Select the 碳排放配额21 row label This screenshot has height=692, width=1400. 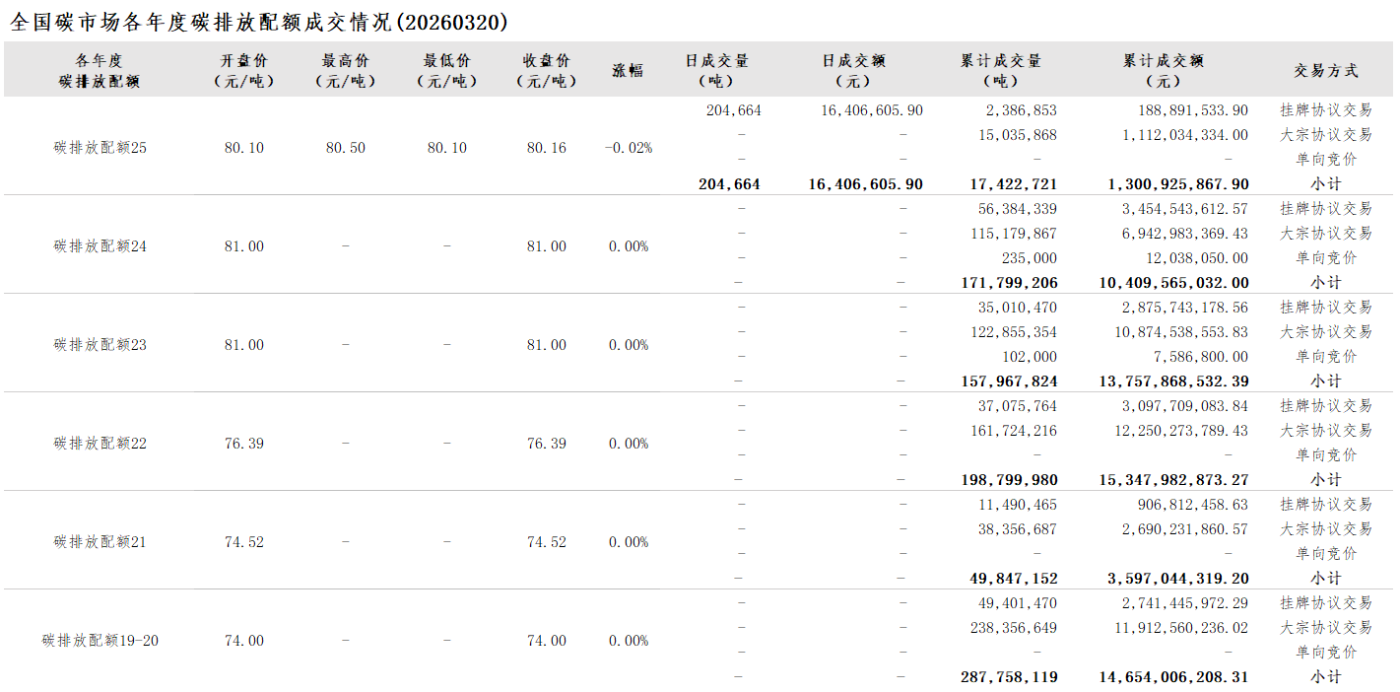(100, 542)
